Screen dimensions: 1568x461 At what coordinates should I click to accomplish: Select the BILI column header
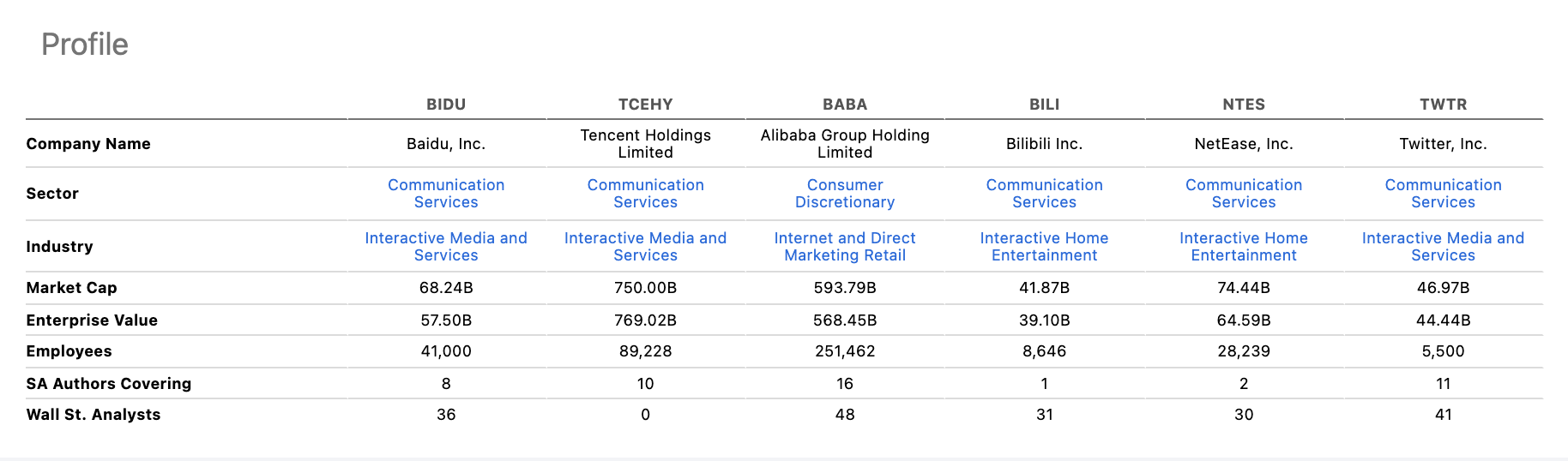pos(1044,105)
